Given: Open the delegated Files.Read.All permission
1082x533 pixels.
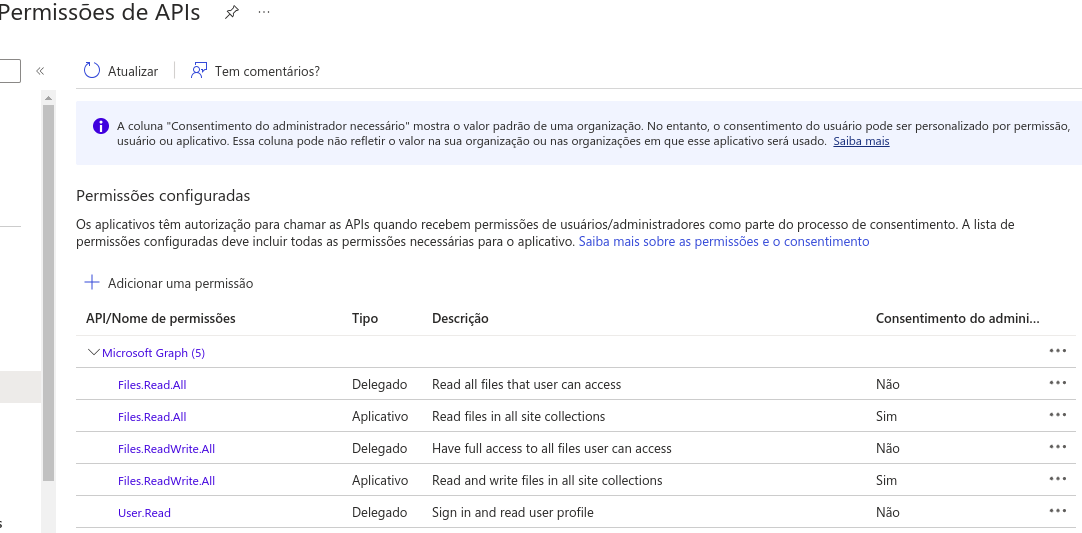Looking at the screenshot, I should tap(152, 385).
